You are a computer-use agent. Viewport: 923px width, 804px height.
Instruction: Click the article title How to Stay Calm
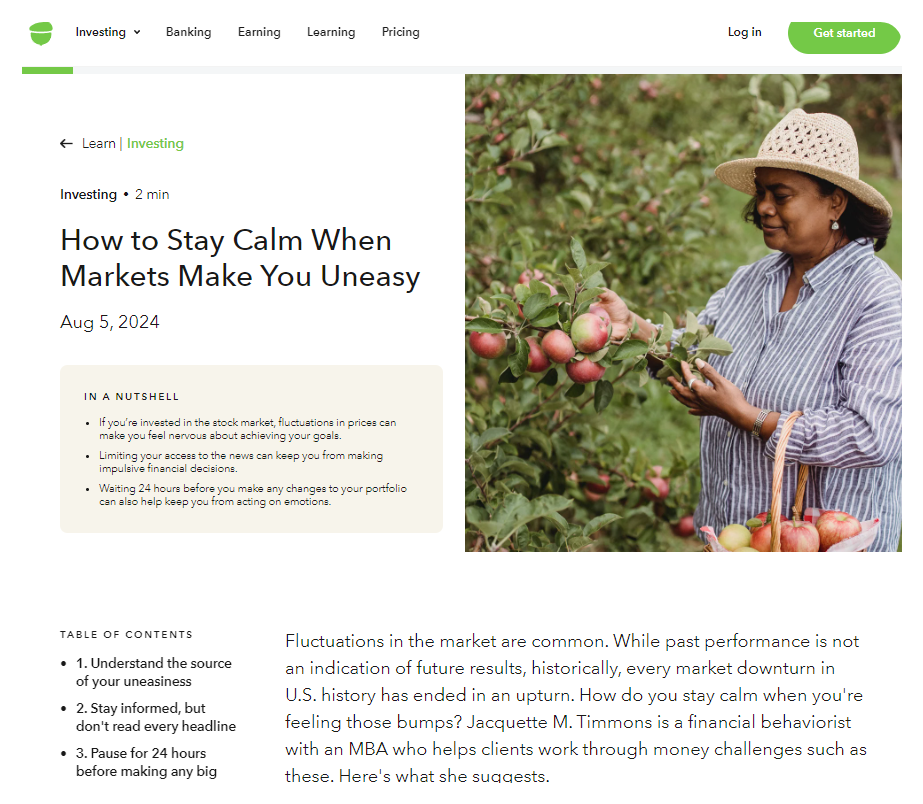[240, 258]
